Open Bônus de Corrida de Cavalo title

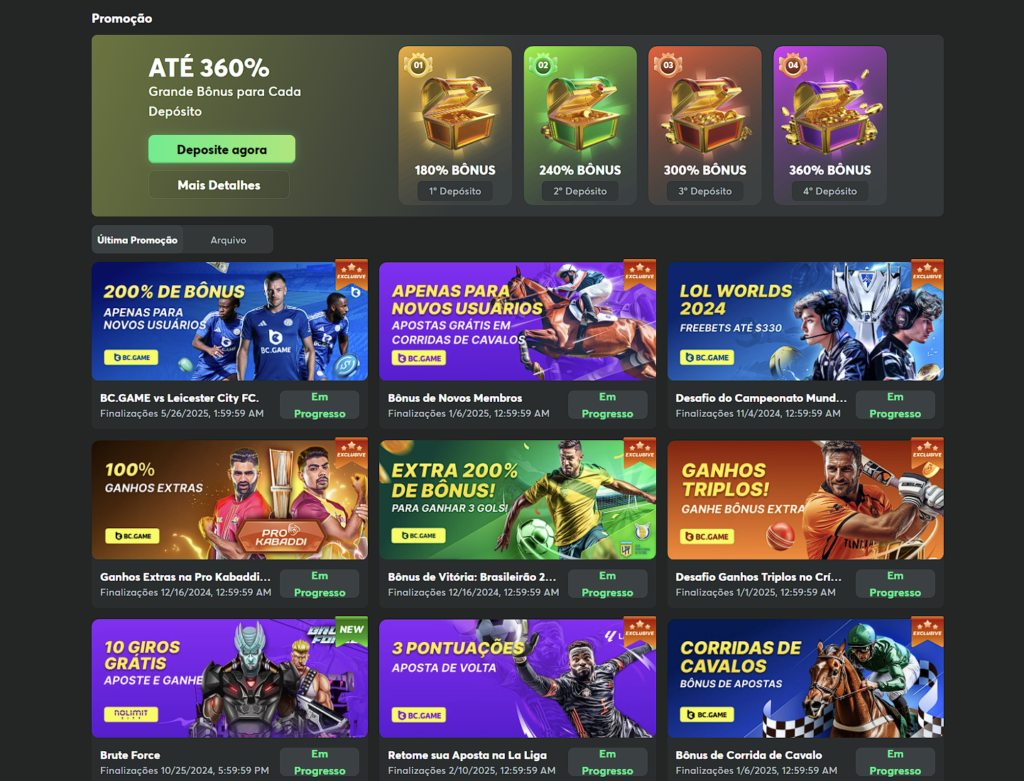(x=748, y=755)
